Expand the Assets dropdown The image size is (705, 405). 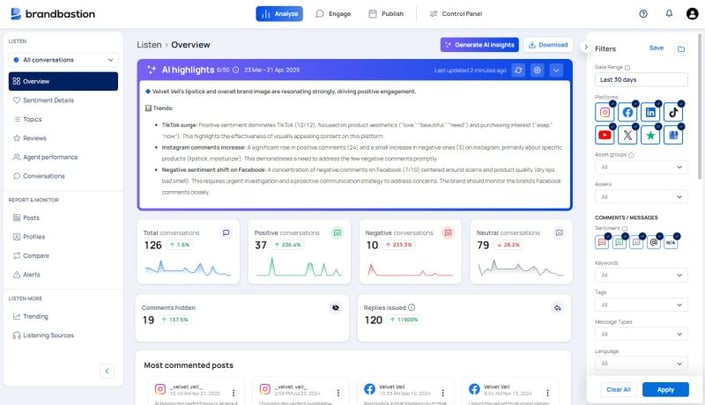tap(641, 197)
